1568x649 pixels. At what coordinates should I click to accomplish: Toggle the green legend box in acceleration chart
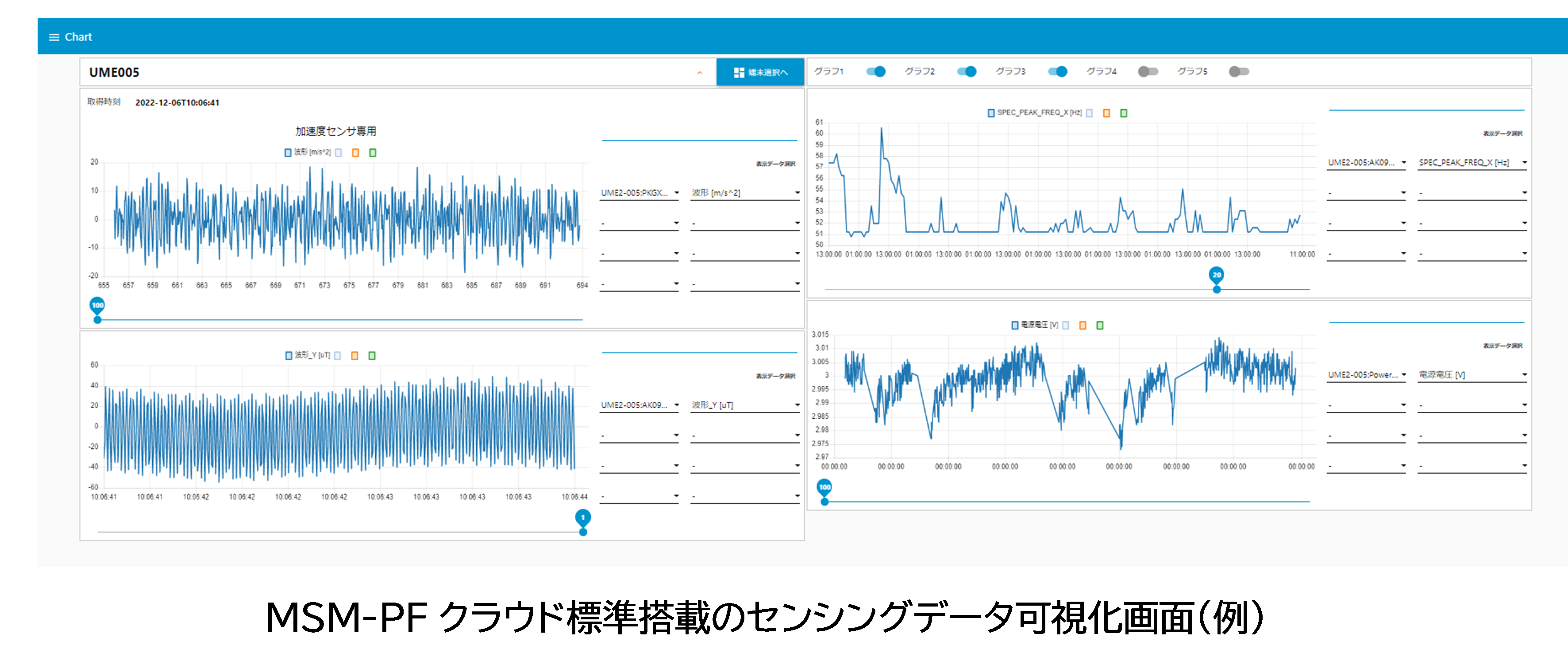click(373, 153)
